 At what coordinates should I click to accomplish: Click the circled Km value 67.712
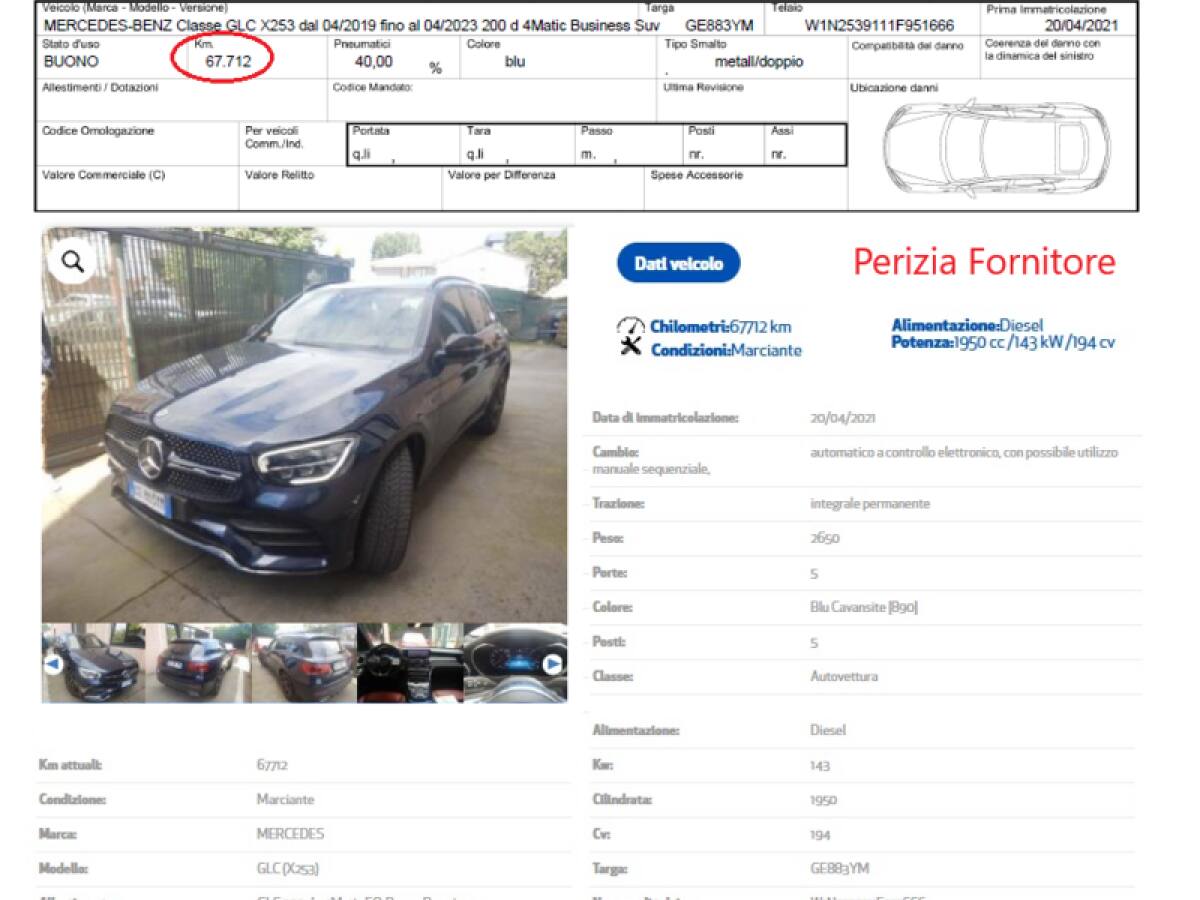228,62
